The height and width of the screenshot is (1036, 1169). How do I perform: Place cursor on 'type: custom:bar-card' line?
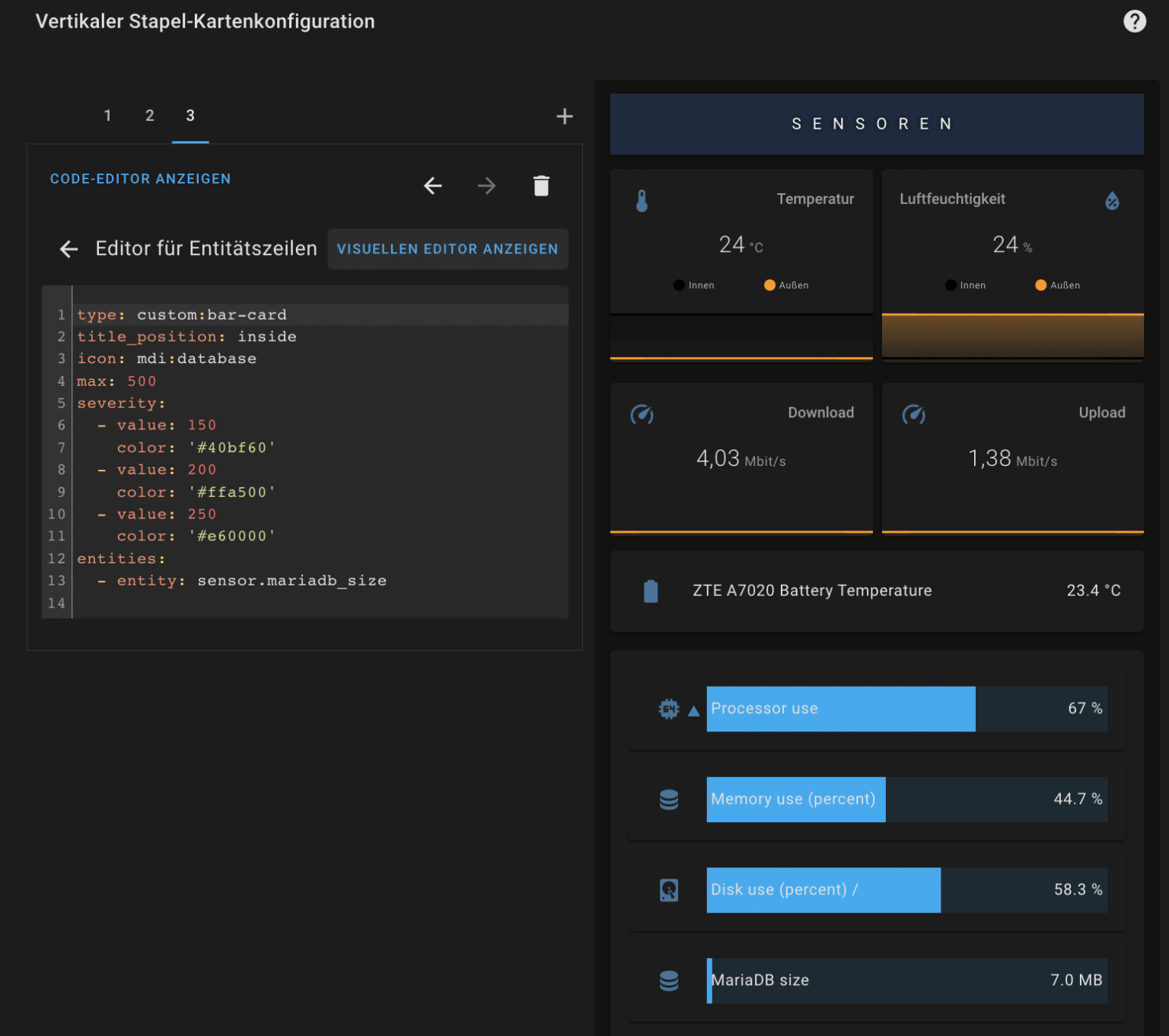[320, 314]
